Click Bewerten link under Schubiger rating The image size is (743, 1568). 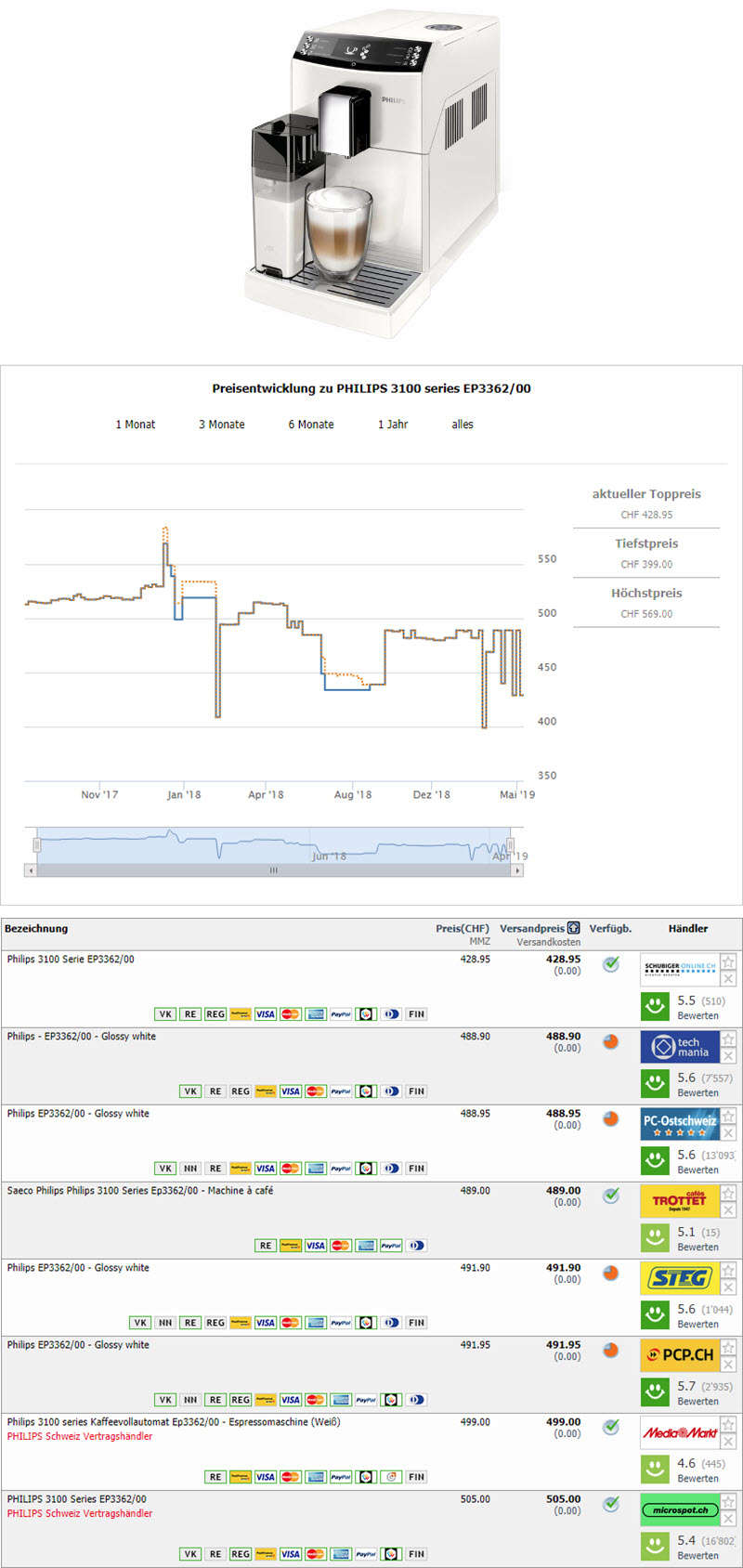pyautogui.click(x=697, y=1016)
